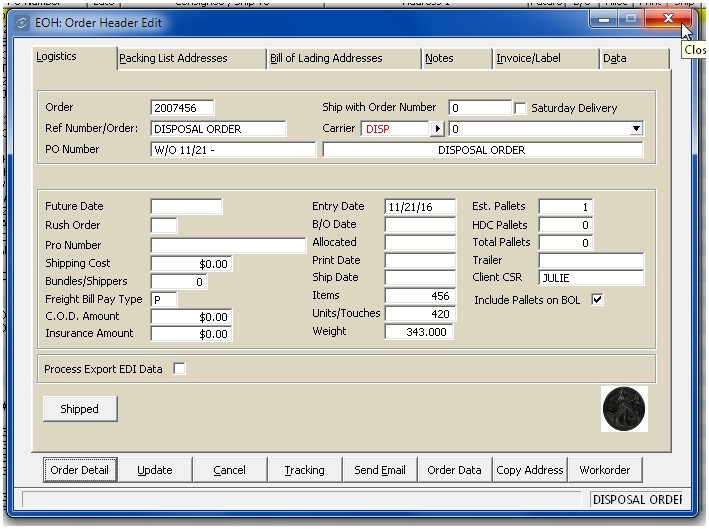This screenshot has height=529, width=709.
Task: Click the Insurance Amount field
Action: point(192,334)
